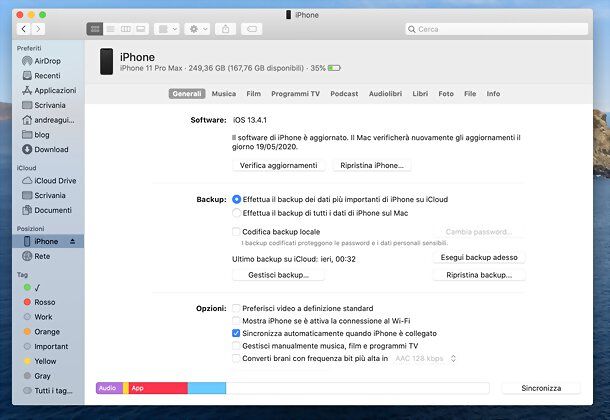610x420 pixels.
Task: Enable Gestisci manualmente musica, film checkbox
Action: coord(236,346)
